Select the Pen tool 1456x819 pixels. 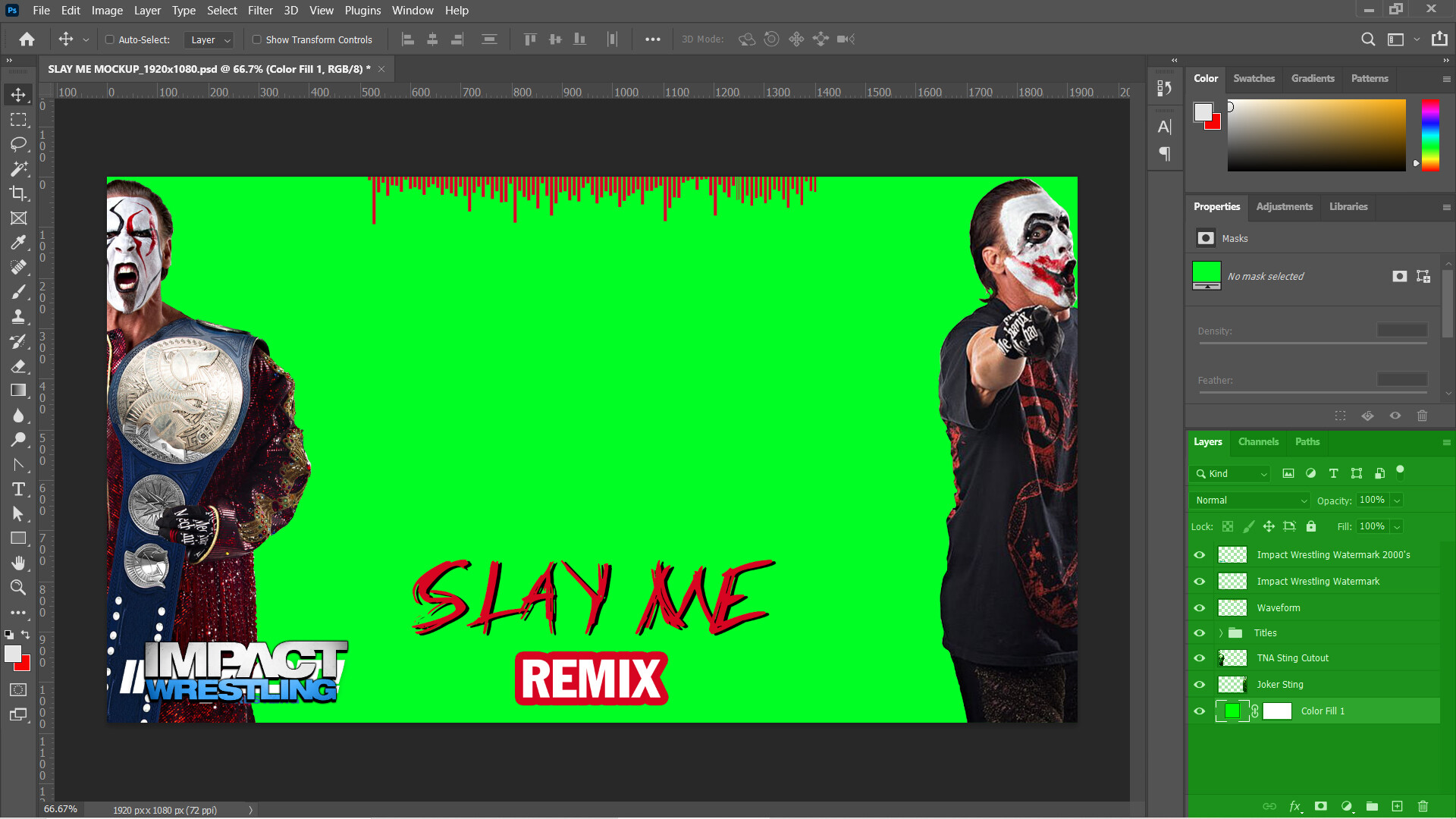coord(18,464)
